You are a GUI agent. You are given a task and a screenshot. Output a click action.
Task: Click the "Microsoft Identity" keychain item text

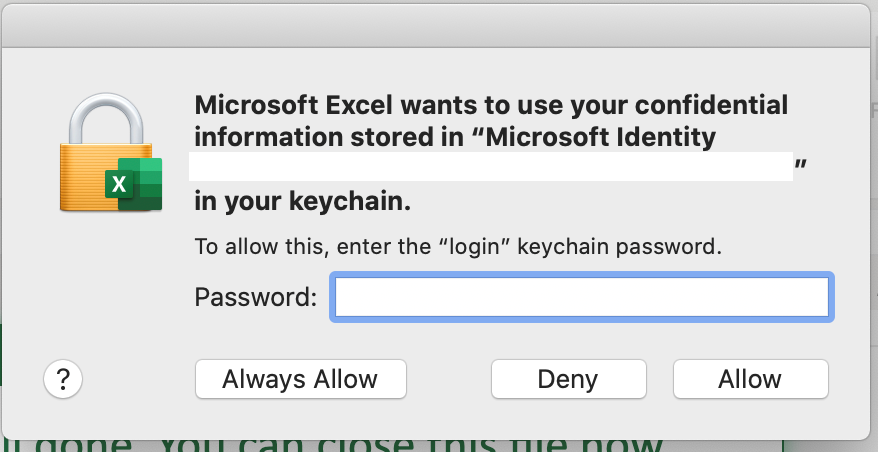(600, 137)
